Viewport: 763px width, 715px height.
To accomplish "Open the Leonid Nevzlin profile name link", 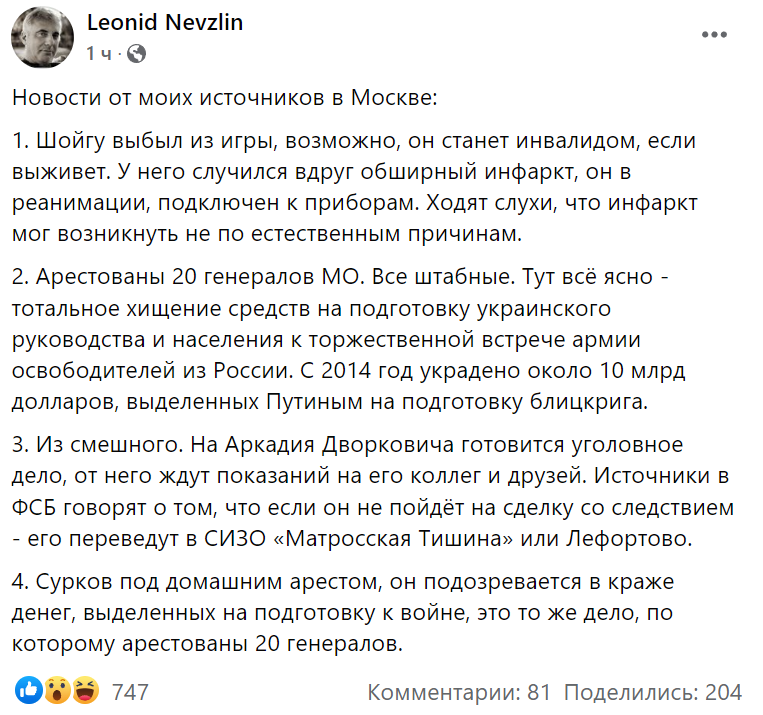I will [165, 23].
